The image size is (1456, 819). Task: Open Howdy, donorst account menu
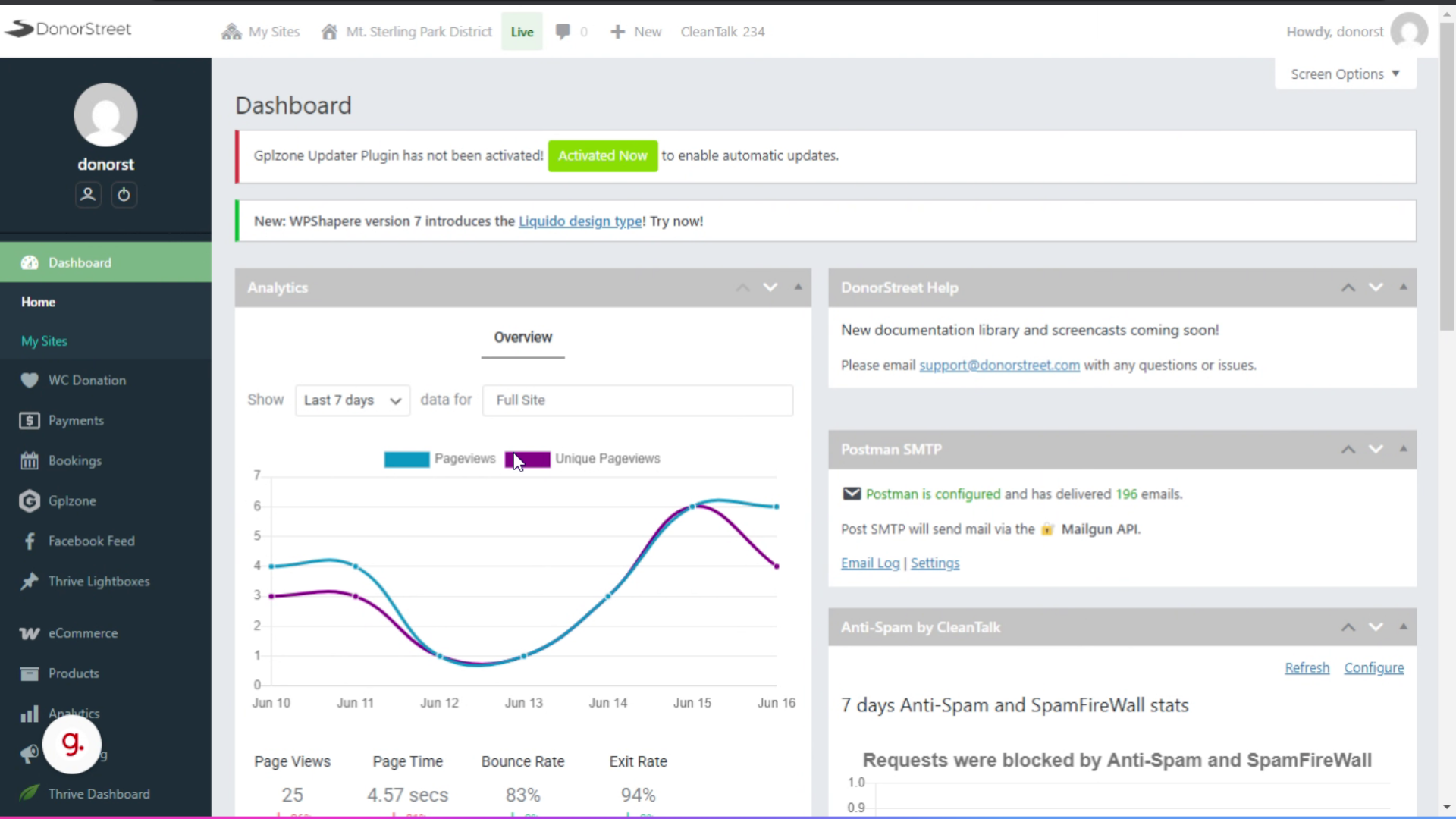[x=1335, y=32]
